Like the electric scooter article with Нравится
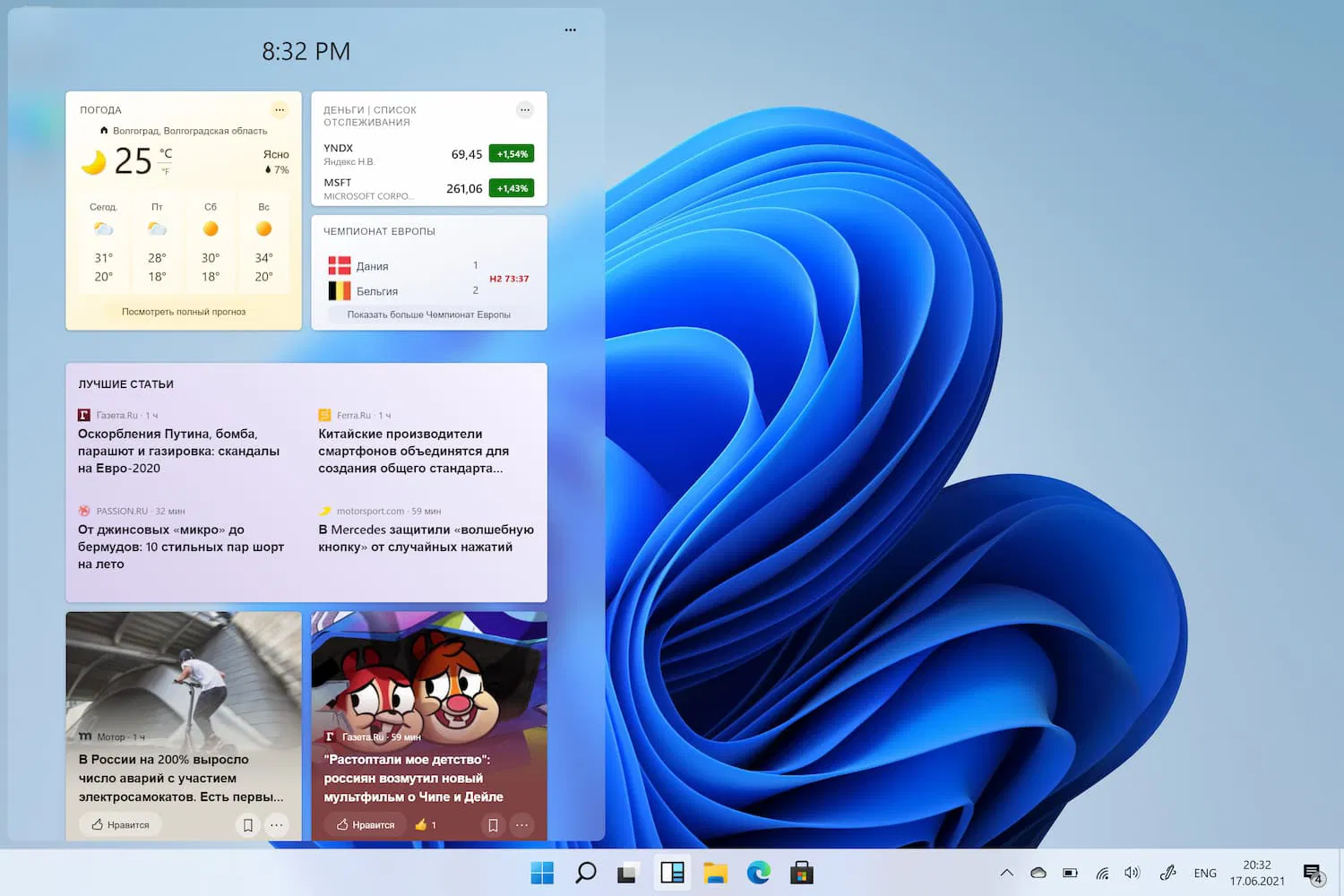The height and width of the screenshot is (896, 1344). 120,825
